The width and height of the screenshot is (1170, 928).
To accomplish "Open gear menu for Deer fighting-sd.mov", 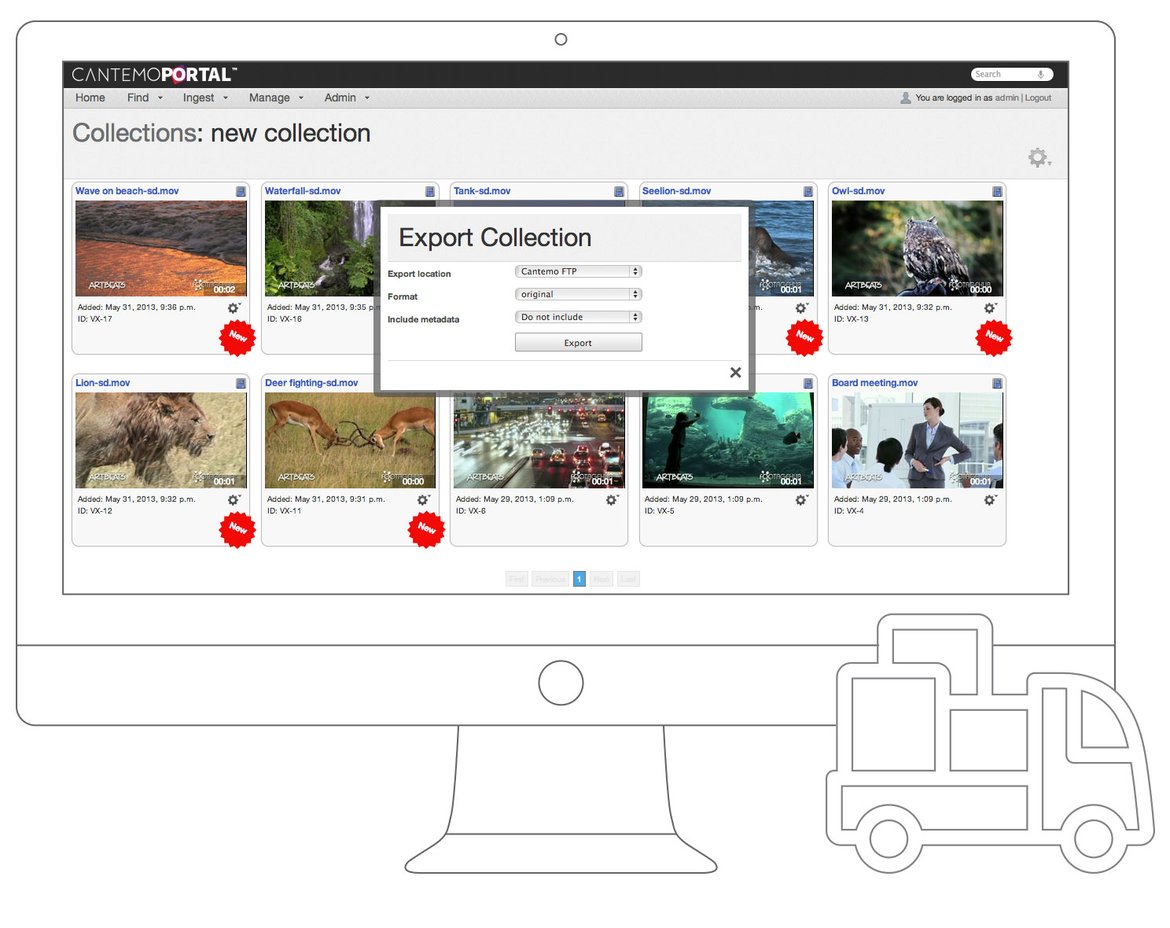I will 423,500.
